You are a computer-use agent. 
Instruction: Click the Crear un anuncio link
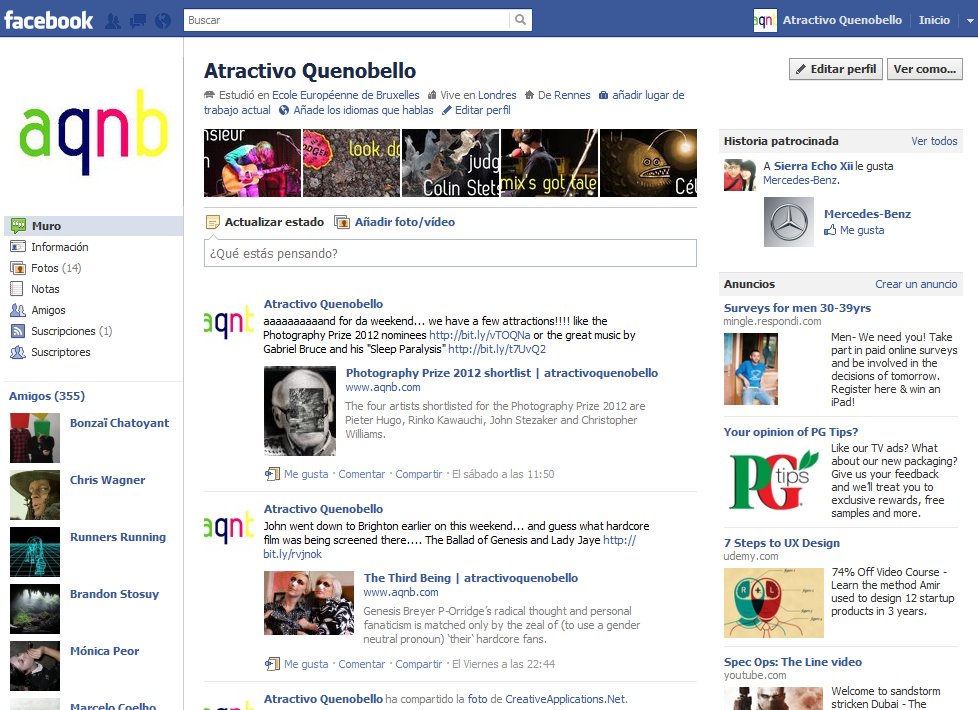[x=916, y=284]
